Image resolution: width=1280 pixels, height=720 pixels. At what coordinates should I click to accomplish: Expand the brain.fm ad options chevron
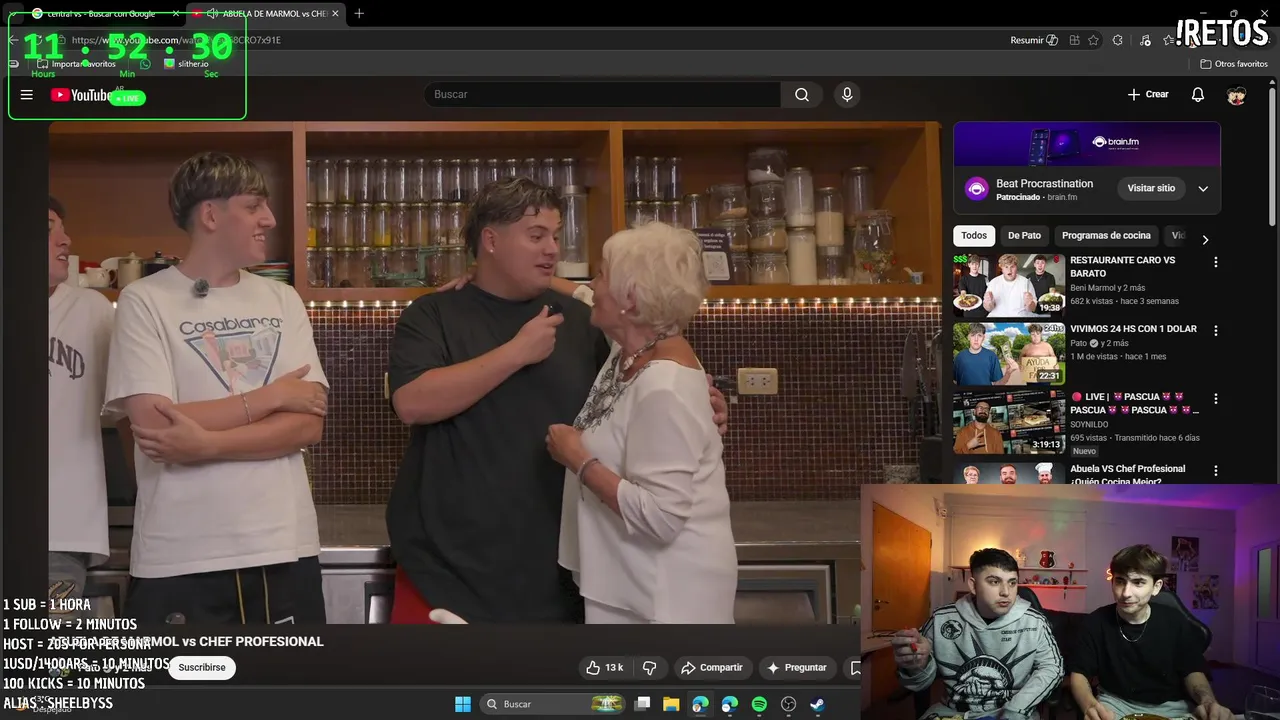[x=1203, y=188]
